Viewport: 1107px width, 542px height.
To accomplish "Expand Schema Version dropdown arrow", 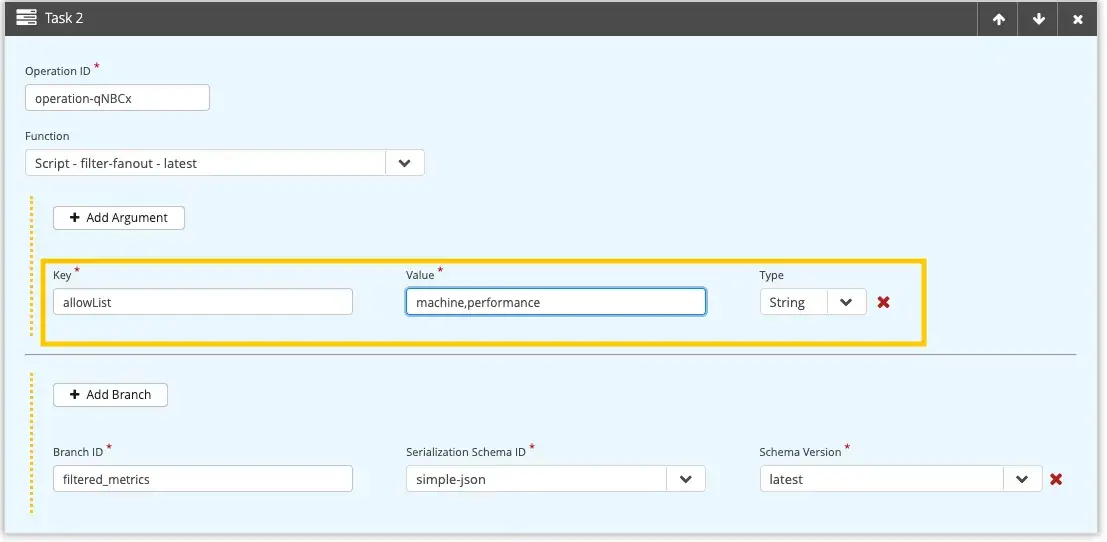I will 1022,479.
